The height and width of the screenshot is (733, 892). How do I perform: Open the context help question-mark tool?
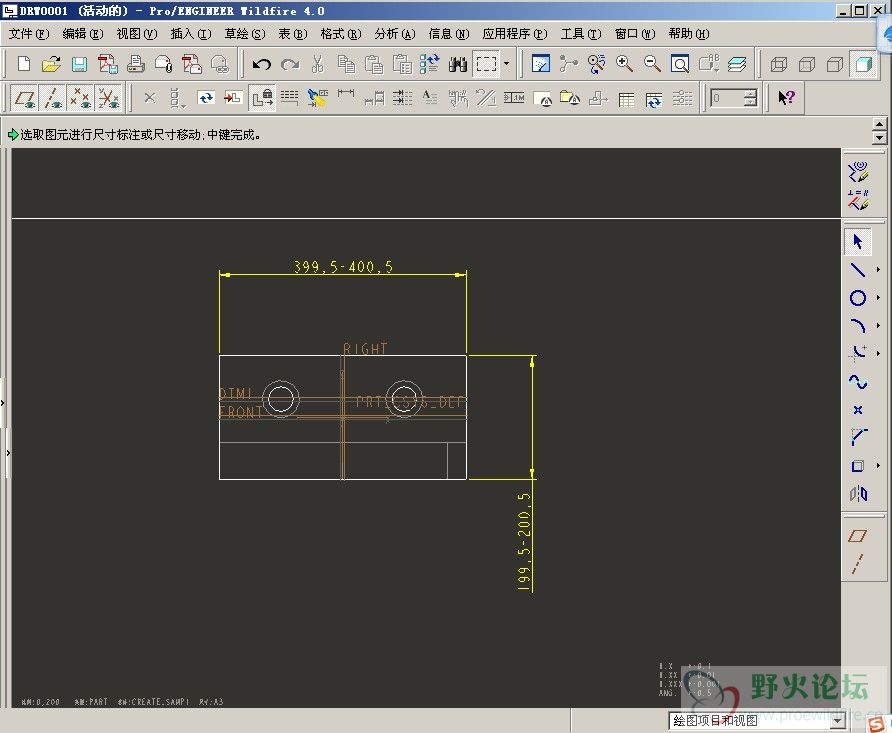click(x=786, y=98)
